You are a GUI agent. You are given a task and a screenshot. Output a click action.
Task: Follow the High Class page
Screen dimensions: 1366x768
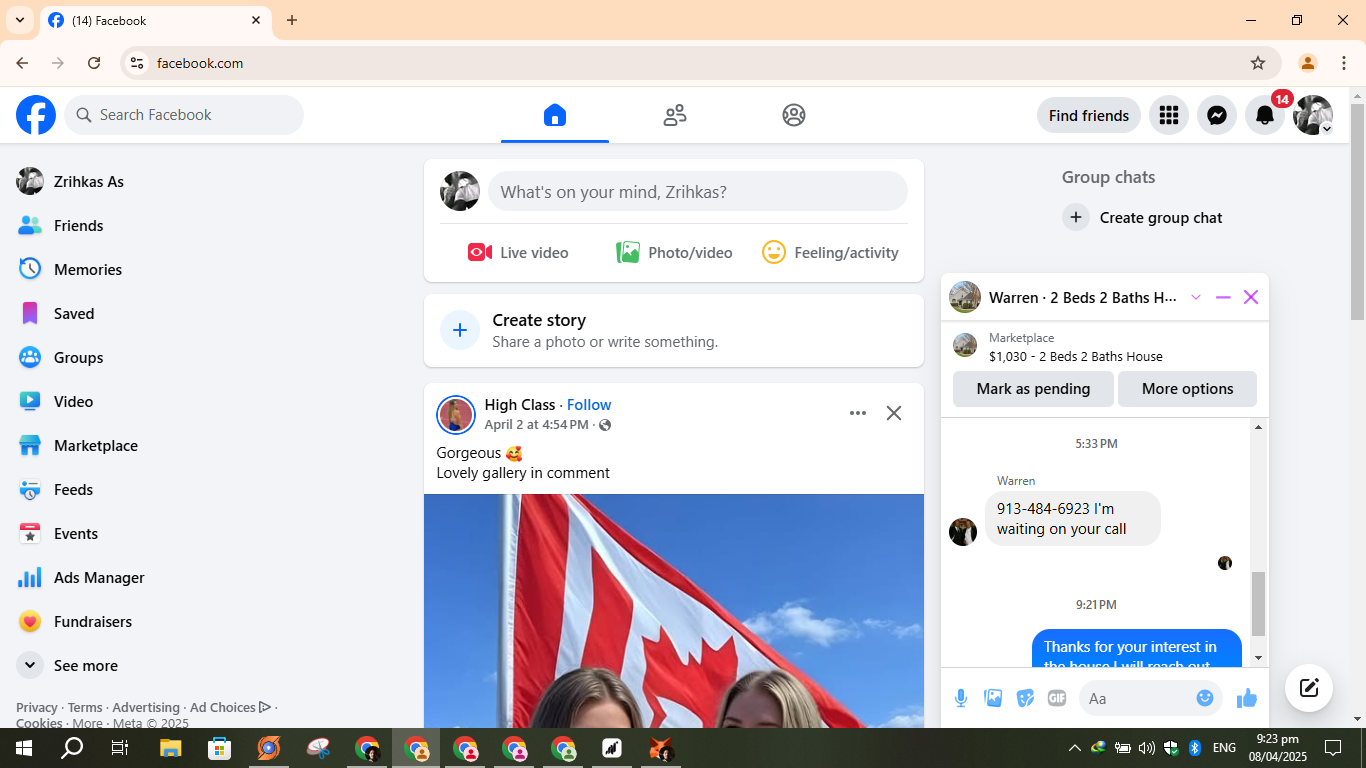(x=589, y=404)
